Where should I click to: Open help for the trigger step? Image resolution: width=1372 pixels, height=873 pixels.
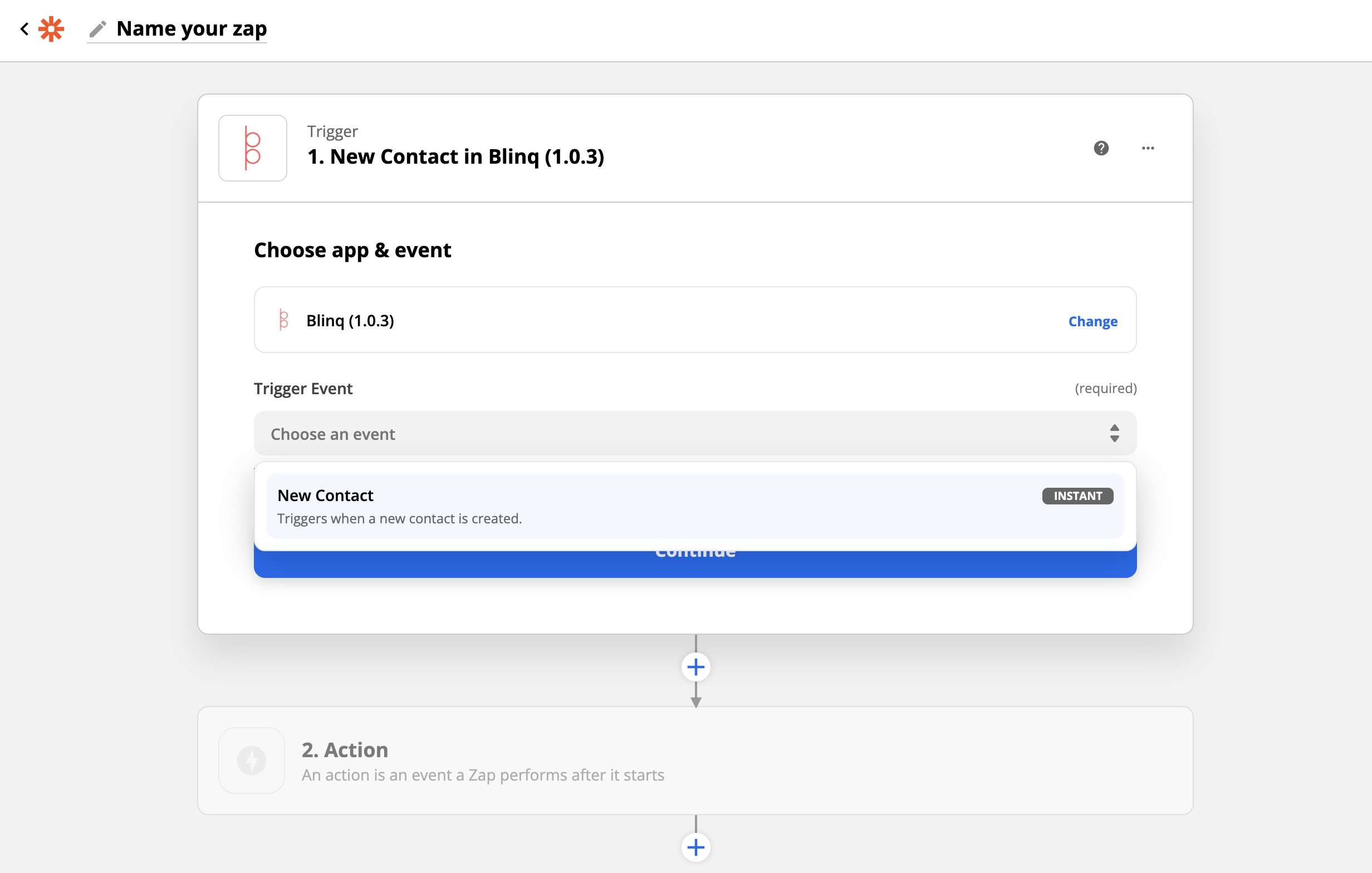[x=1101, y=148]
